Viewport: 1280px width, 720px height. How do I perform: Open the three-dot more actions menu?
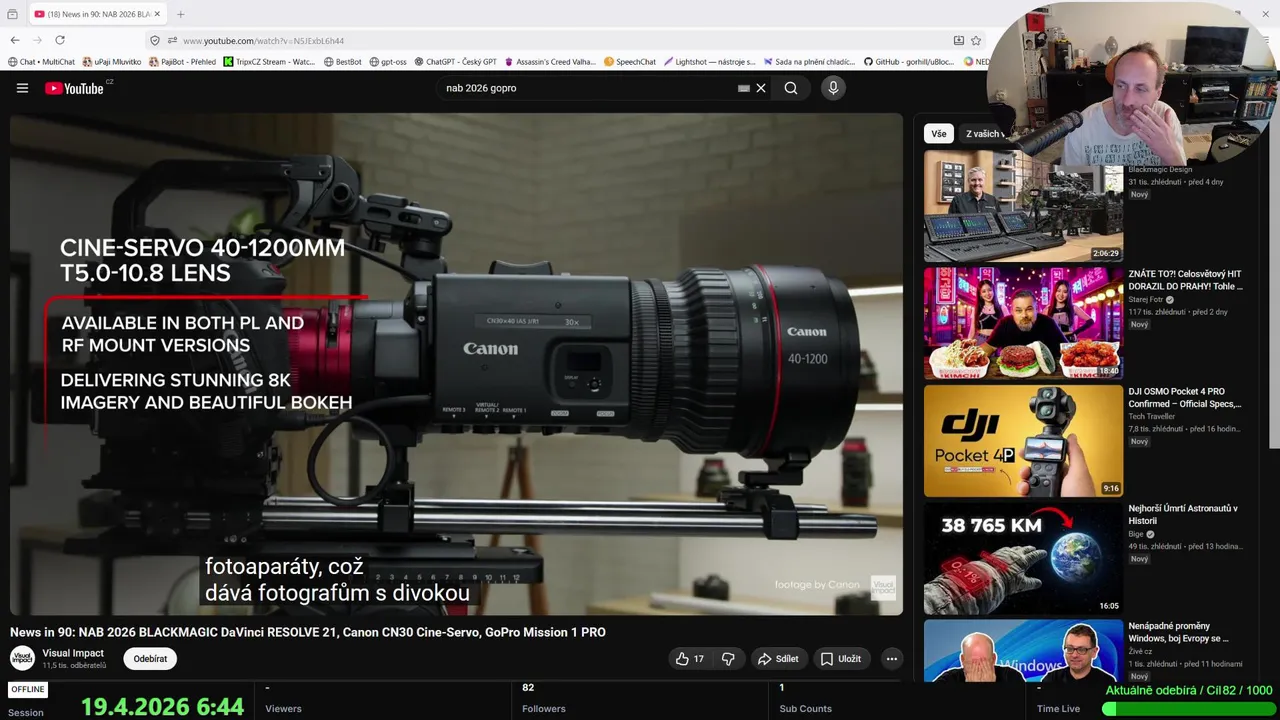891,659
